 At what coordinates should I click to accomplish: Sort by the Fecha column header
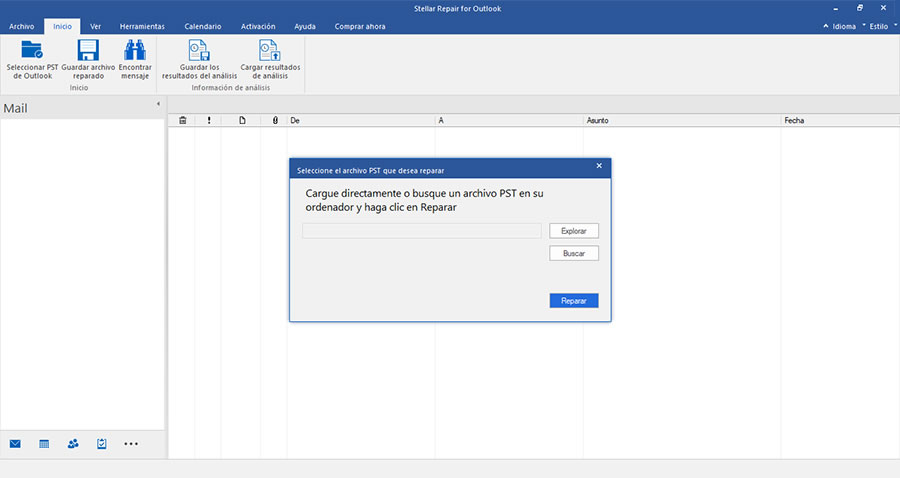click(x=840, y=120)
